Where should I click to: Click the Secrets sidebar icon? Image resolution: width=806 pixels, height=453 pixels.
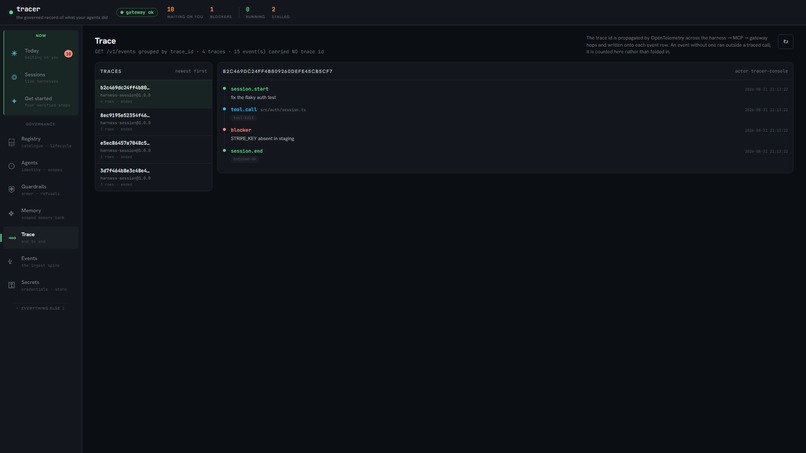(11, 285)
